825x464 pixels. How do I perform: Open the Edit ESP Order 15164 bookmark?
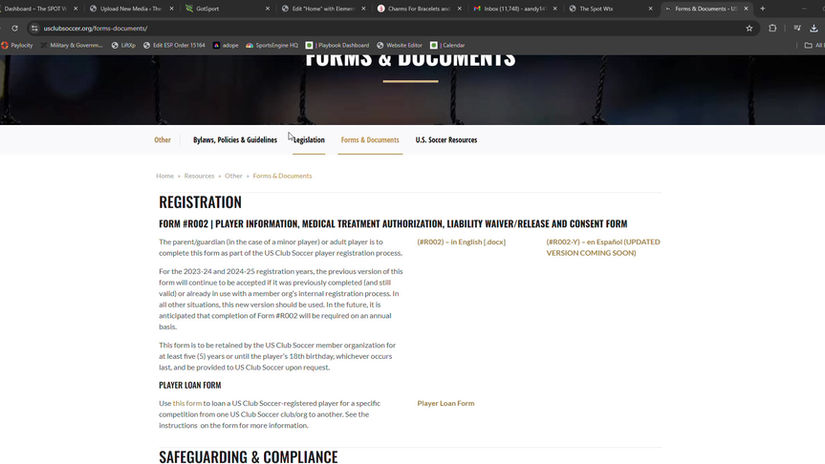coord(174,45)
